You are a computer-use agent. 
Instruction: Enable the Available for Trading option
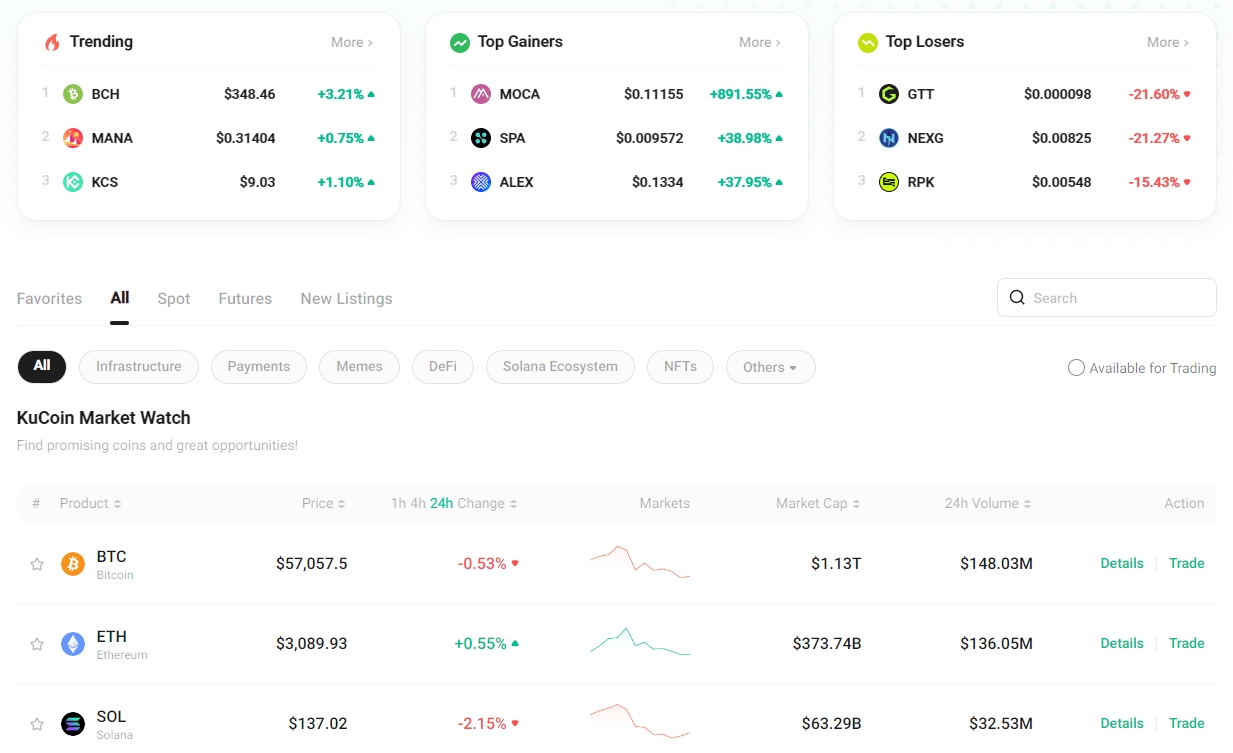coord(1076,368)
